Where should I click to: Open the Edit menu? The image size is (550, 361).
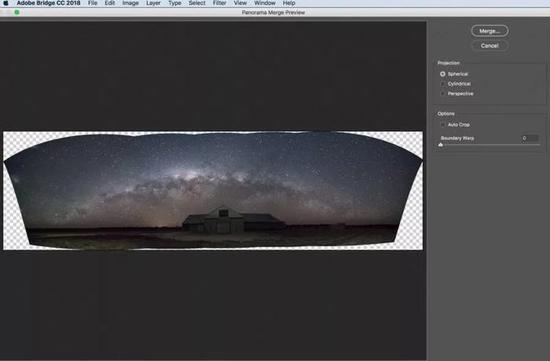[110, 3]
